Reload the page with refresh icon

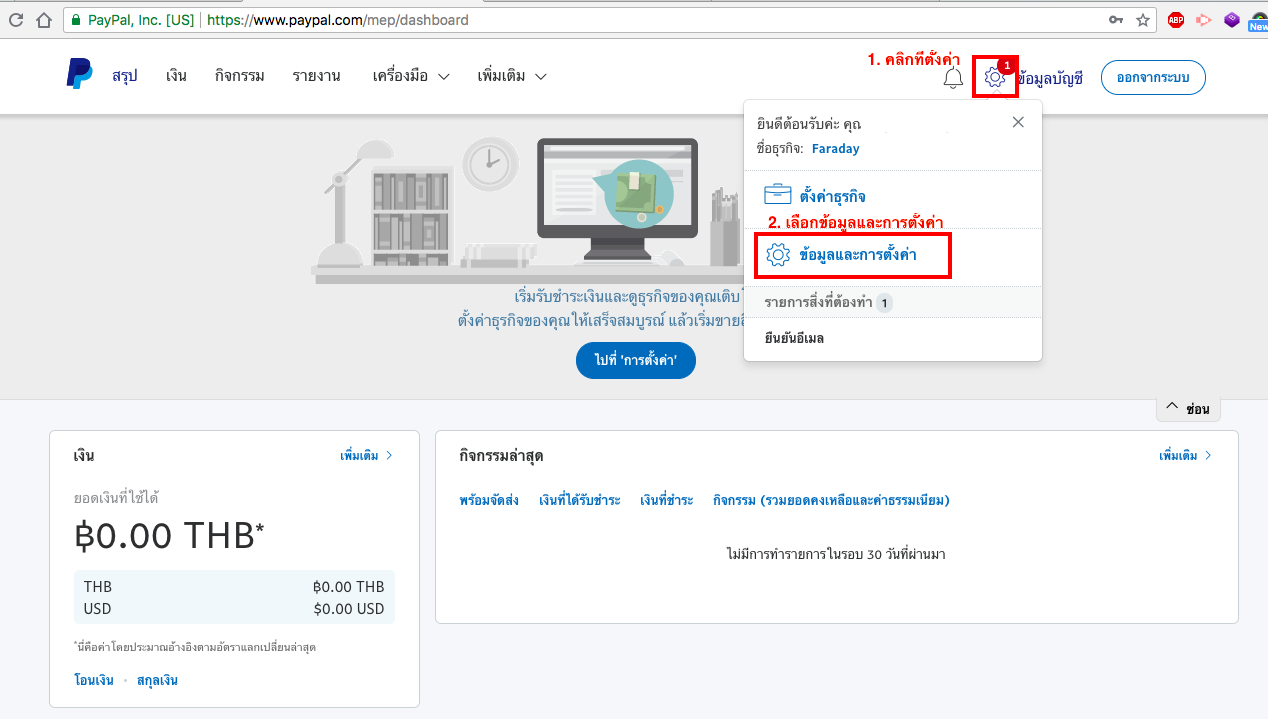[16, 20]
